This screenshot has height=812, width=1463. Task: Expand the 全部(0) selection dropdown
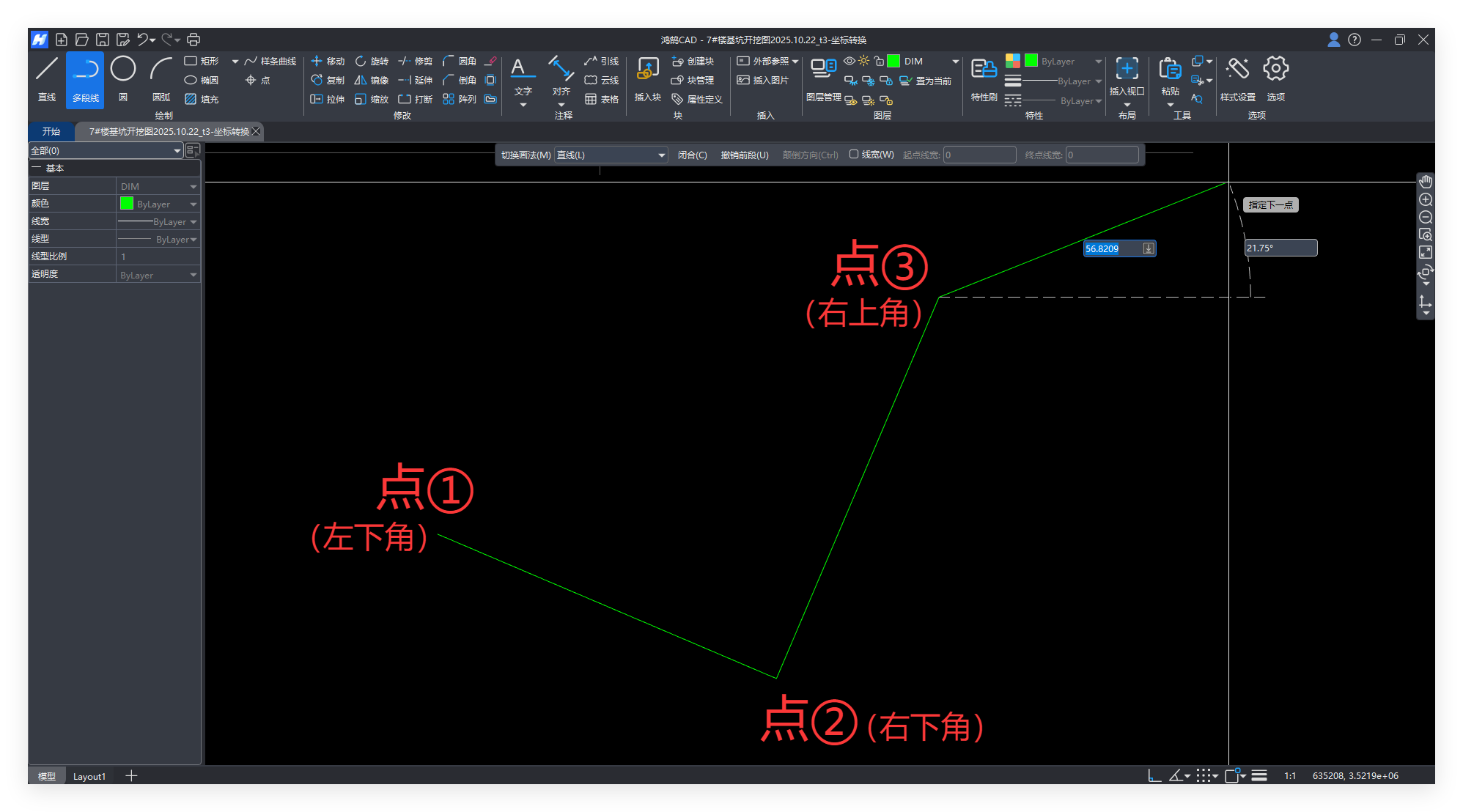177,150
